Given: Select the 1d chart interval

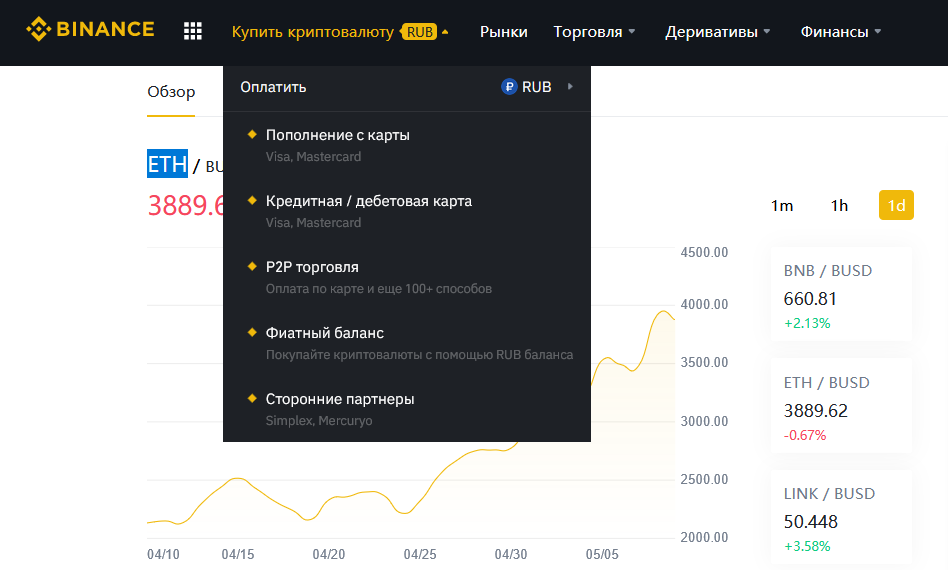Looking at the screenshot, I should pyautogui.click(x=896, y=205).
